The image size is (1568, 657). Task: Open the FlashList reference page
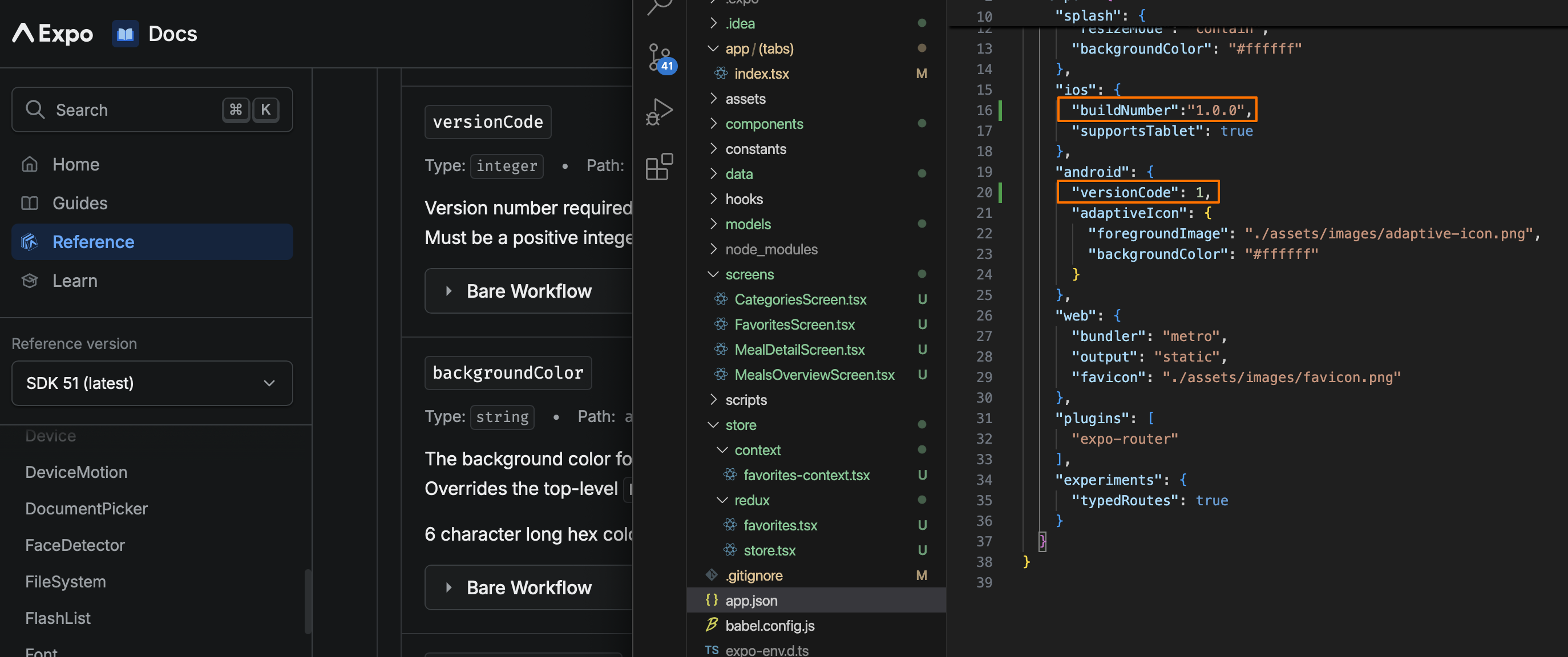pos(58,618)
